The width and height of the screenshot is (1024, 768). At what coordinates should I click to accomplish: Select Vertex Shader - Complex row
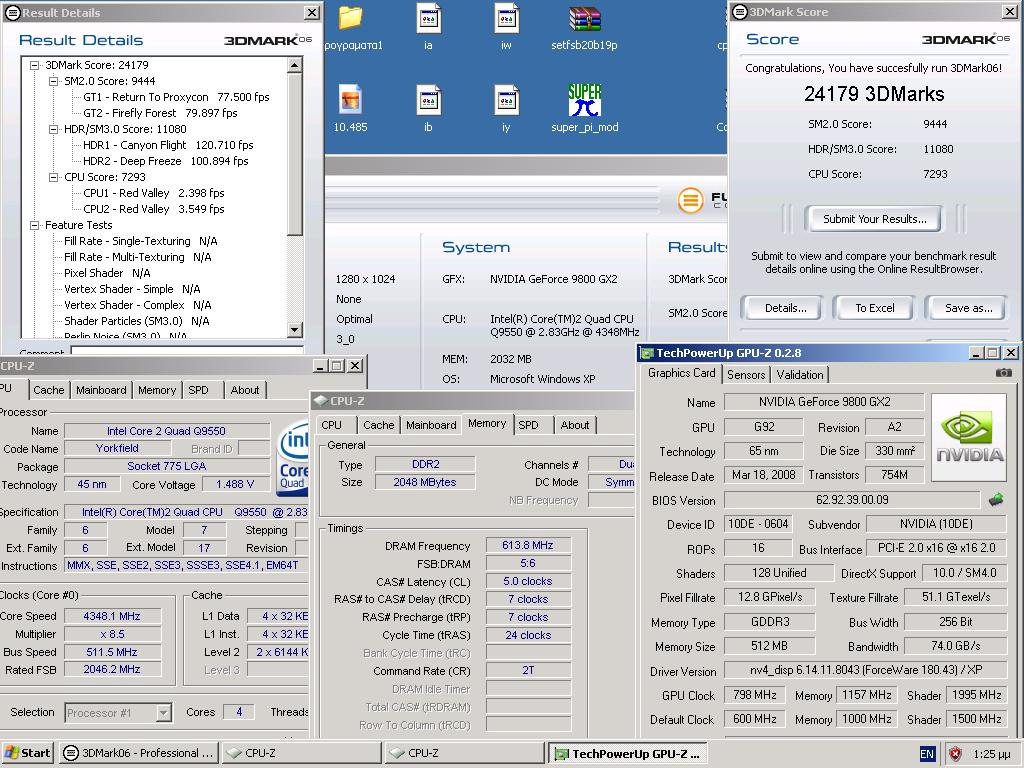137,305
